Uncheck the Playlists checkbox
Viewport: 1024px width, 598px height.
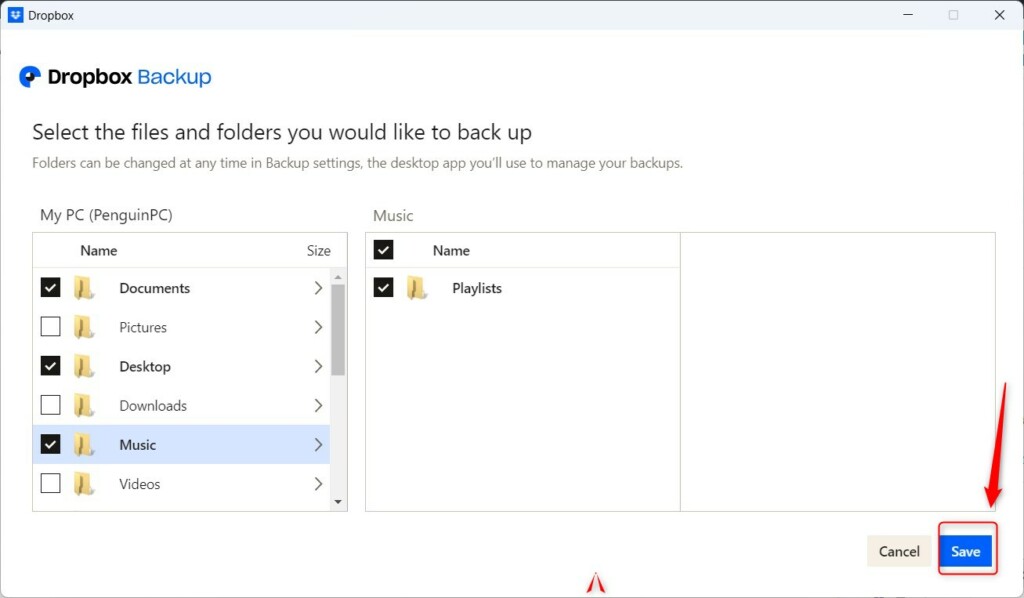click(x=383, y=287)
